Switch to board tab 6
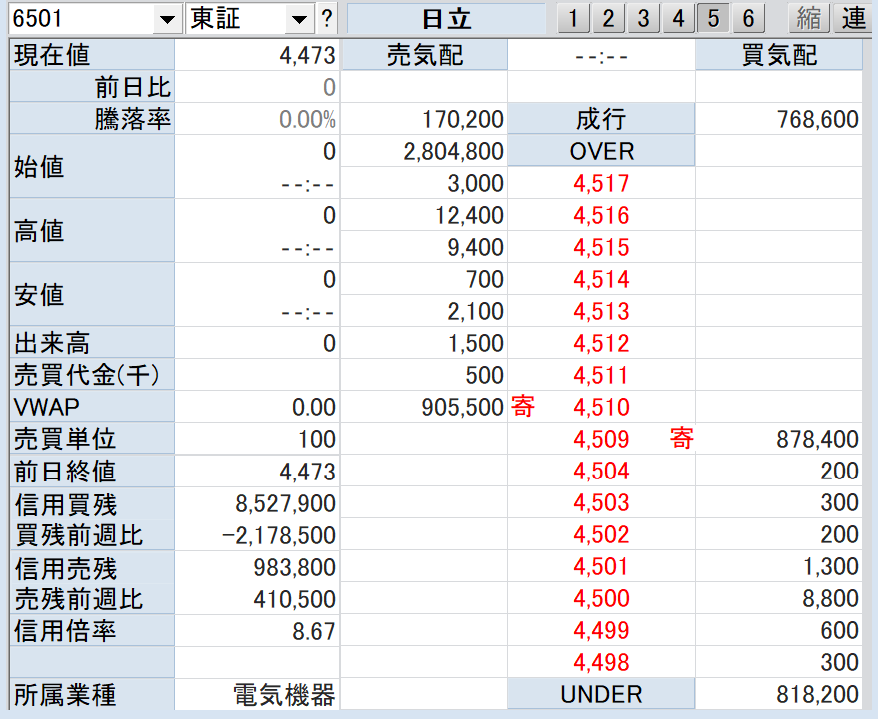878x719 pixels. click(x=748, y=18)
